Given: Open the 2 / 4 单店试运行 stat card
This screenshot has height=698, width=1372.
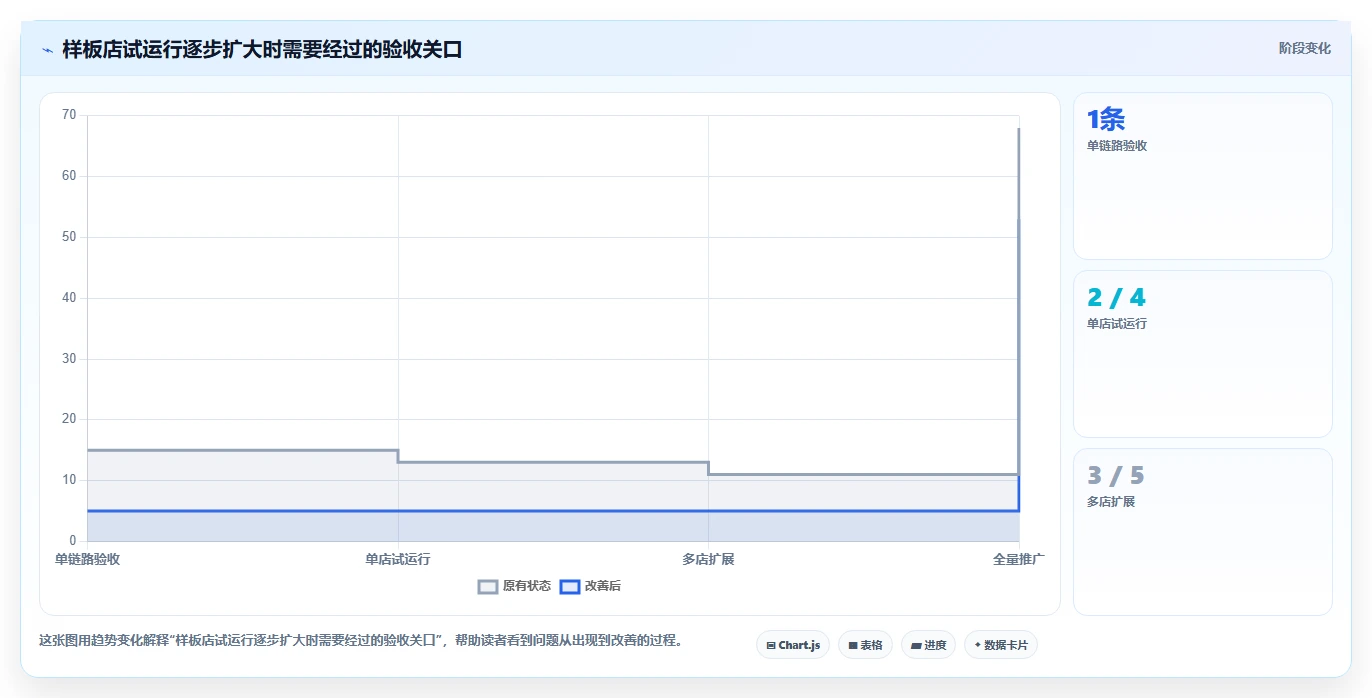Looking at the screenshot, I should point(1202,354).
